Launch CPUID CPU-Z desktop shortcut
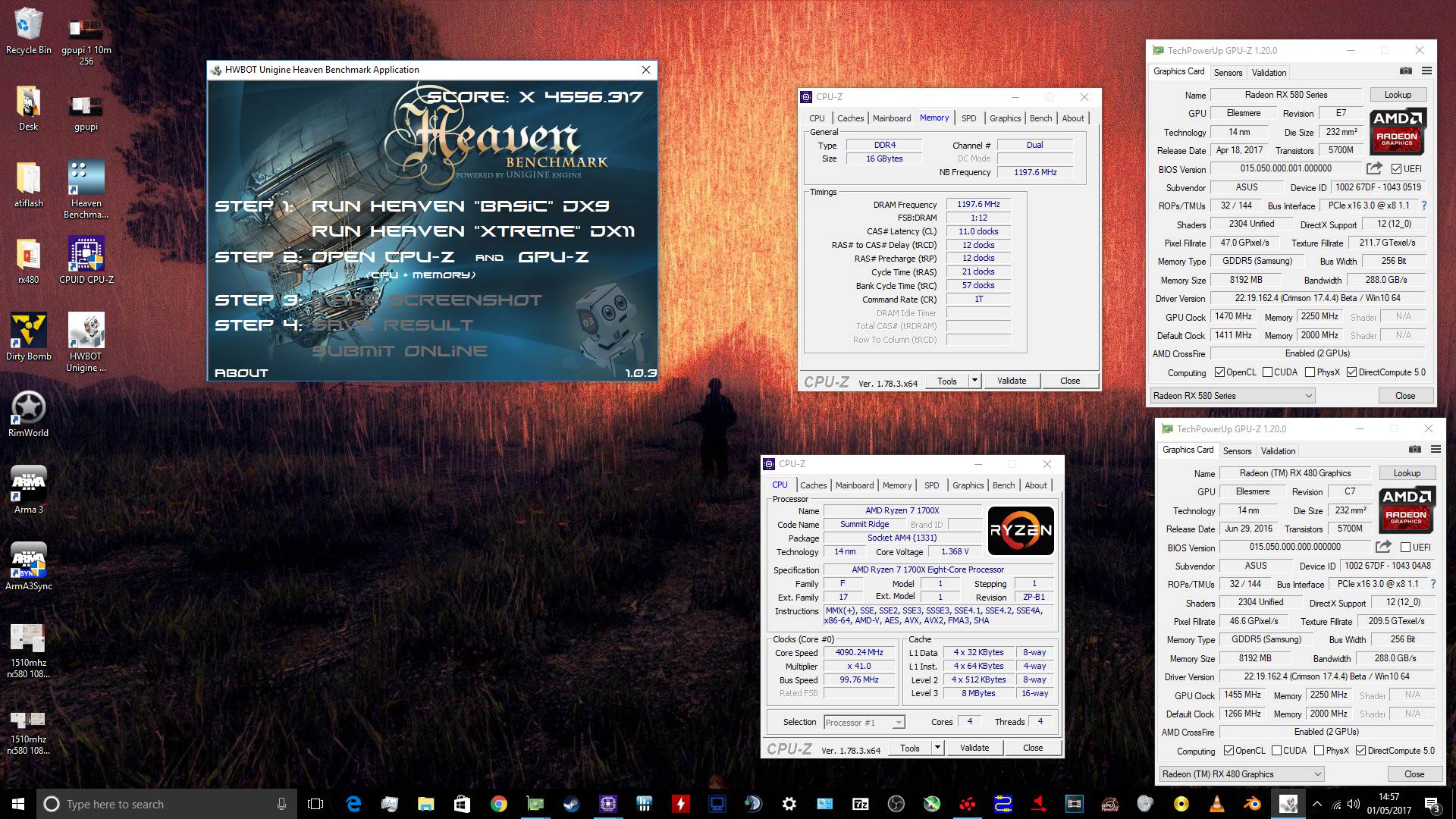This screenshot has height=819, width=1456. click(86, 262)
